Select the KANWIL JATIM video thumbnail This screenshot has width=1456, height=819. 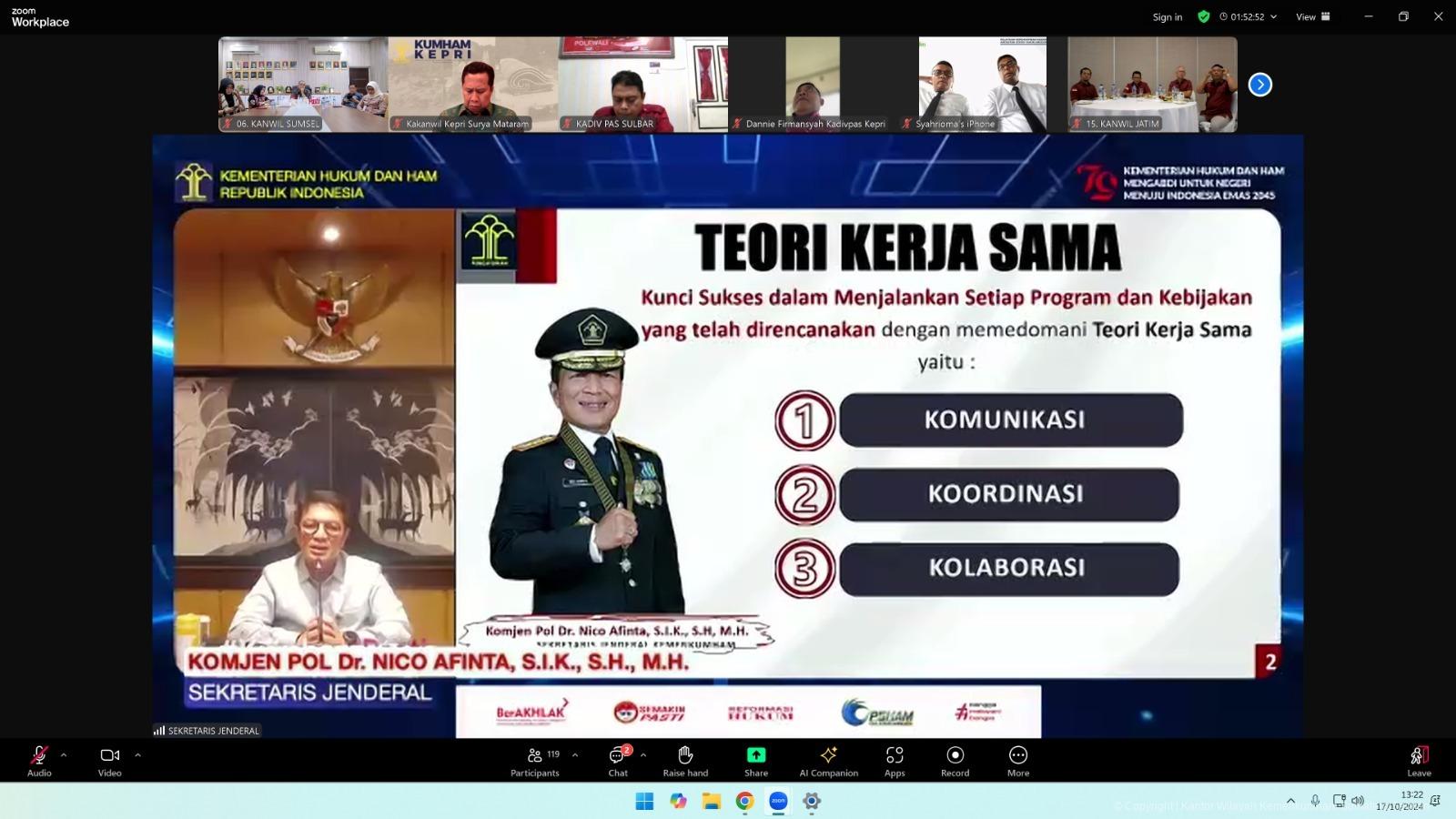point(1152,85)
